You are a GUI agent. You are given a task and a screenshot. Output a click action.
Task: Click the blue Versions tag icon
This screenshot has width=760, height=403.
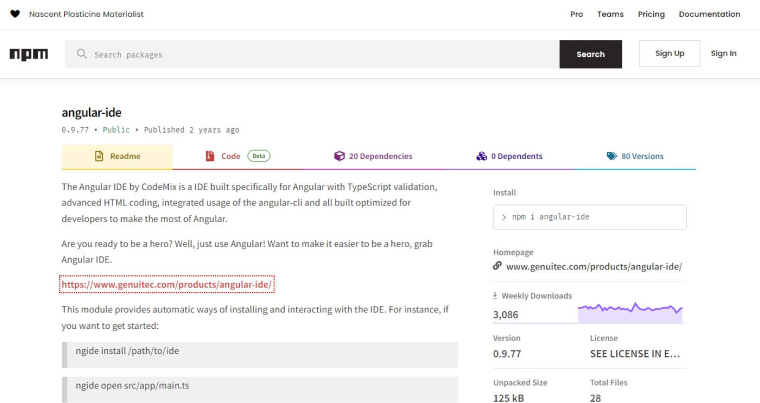tap(612, 156)
